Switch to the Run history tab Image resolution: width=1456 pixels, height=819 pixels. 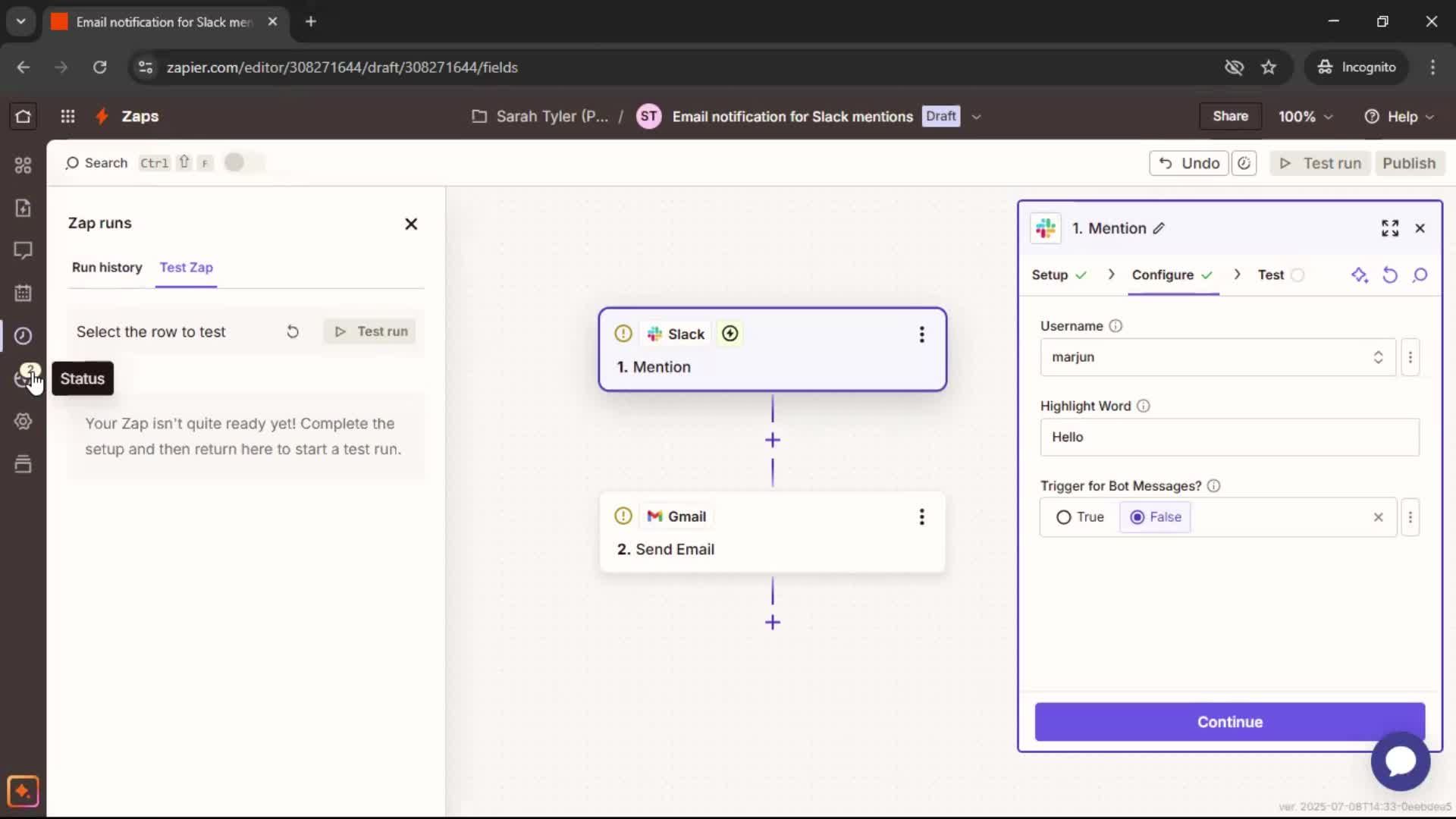[x=107, y=268]
